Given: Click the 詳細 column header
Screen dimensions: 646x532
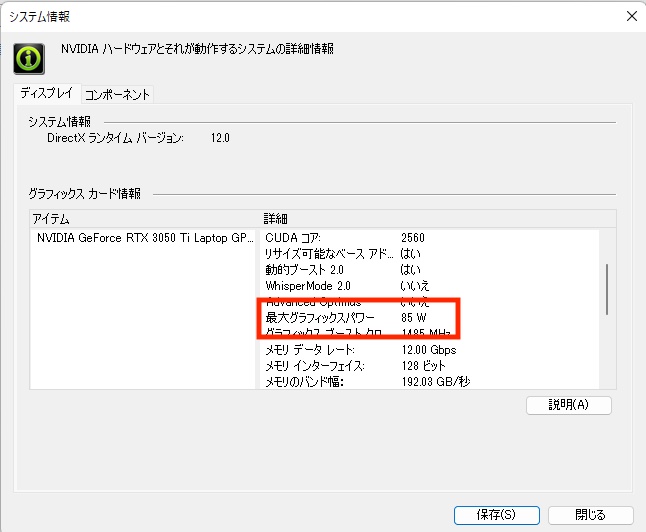Looking at the screenshot, I should 438,219.
